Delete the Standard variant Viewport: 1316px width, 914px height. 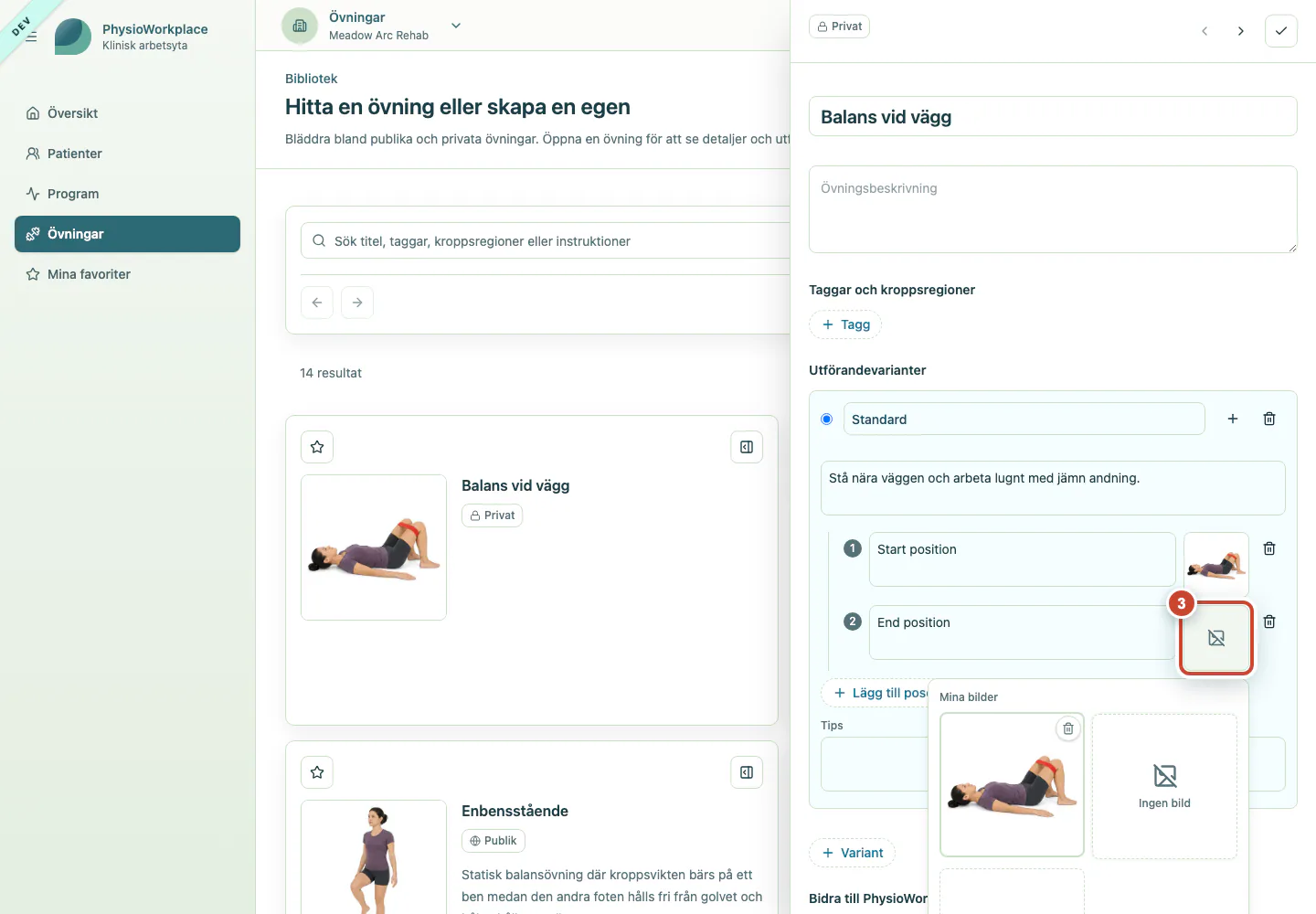click(x=1269, y=419)
